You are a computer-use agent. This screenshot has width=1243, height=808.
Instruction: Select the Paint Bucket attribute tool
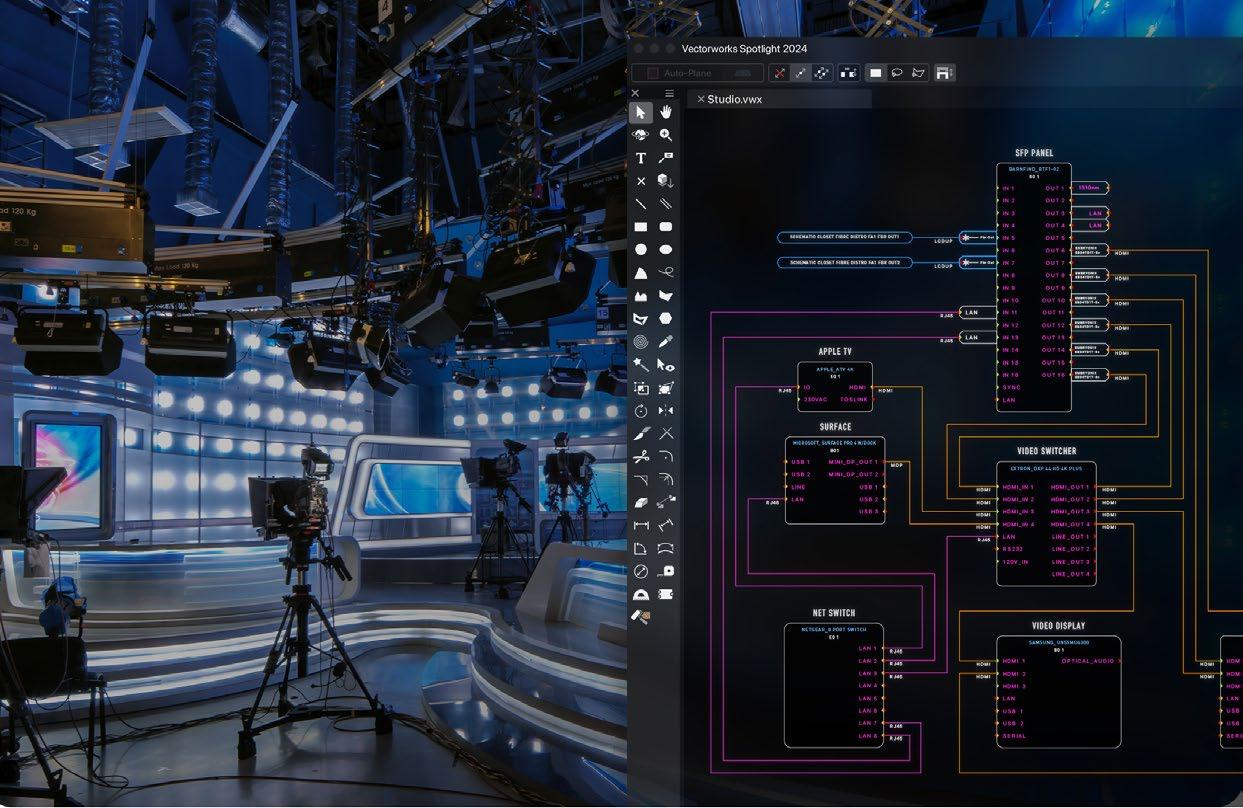(641, 617)
